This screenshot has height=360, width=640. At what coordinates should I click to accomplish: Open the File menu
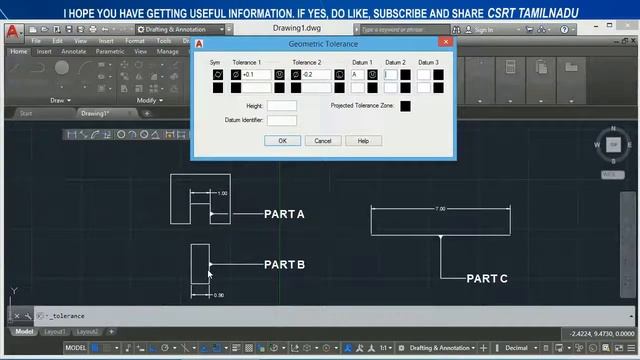tap(36, 41)
